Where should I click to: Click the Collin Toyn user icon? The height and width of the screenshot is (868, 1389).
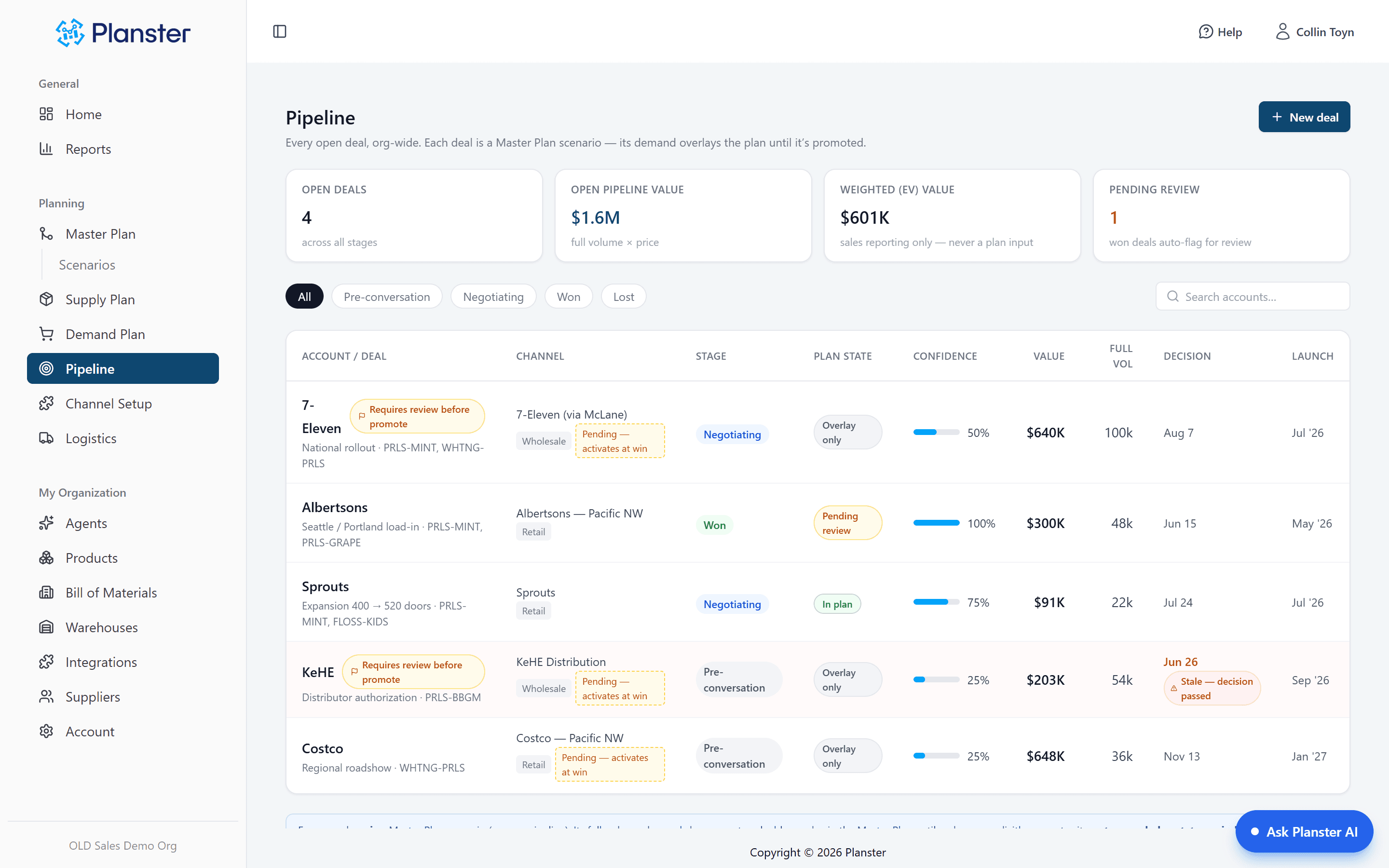click(1282, 31)
